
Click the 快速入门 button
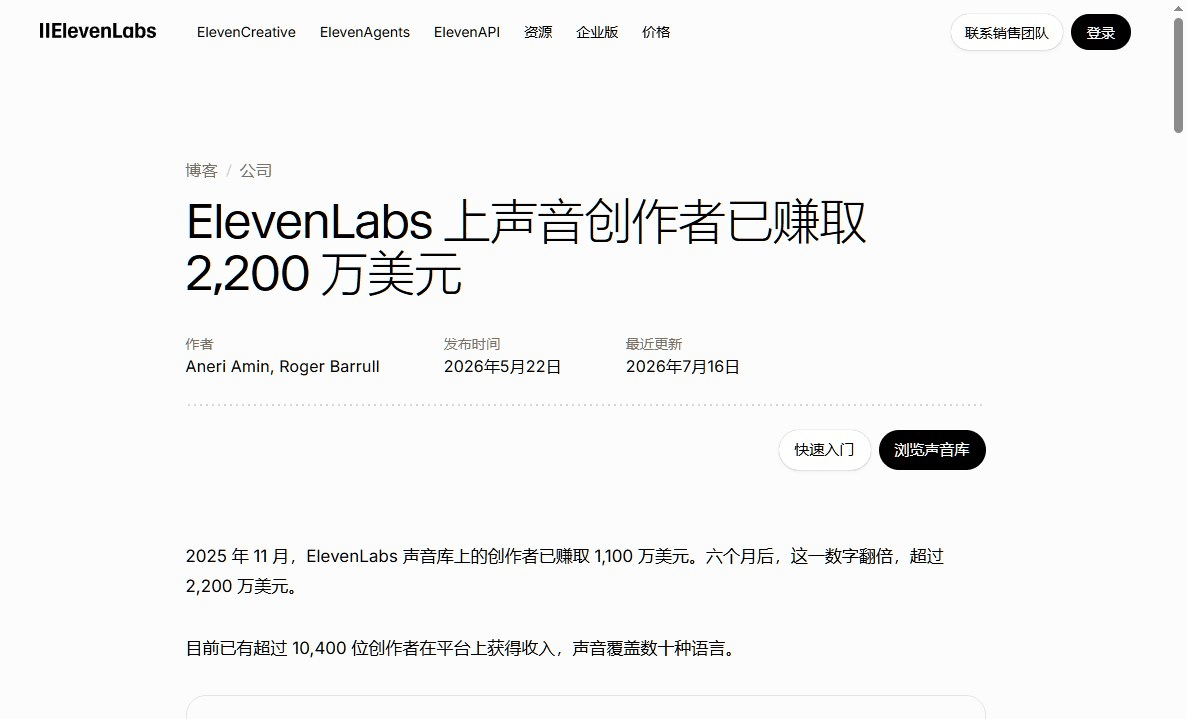click(824, 450)
